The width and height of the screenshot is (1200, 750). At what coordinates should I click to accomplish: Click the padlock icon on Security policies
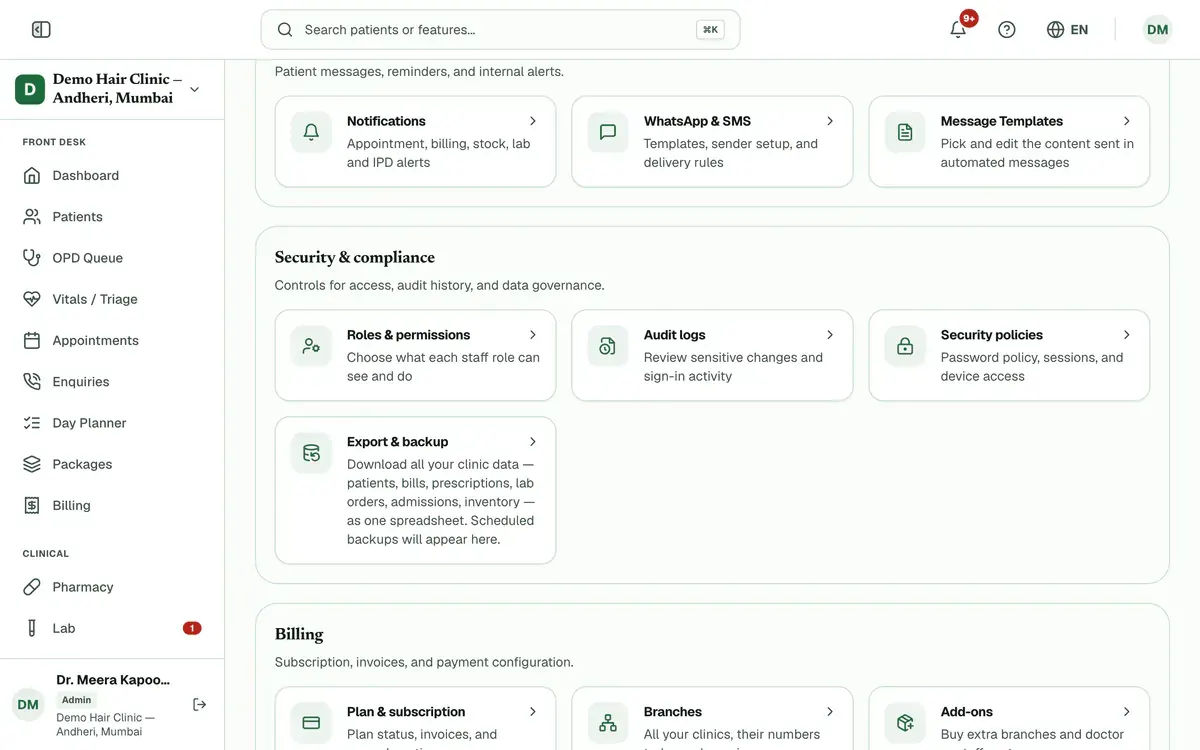tap(905, 346)
